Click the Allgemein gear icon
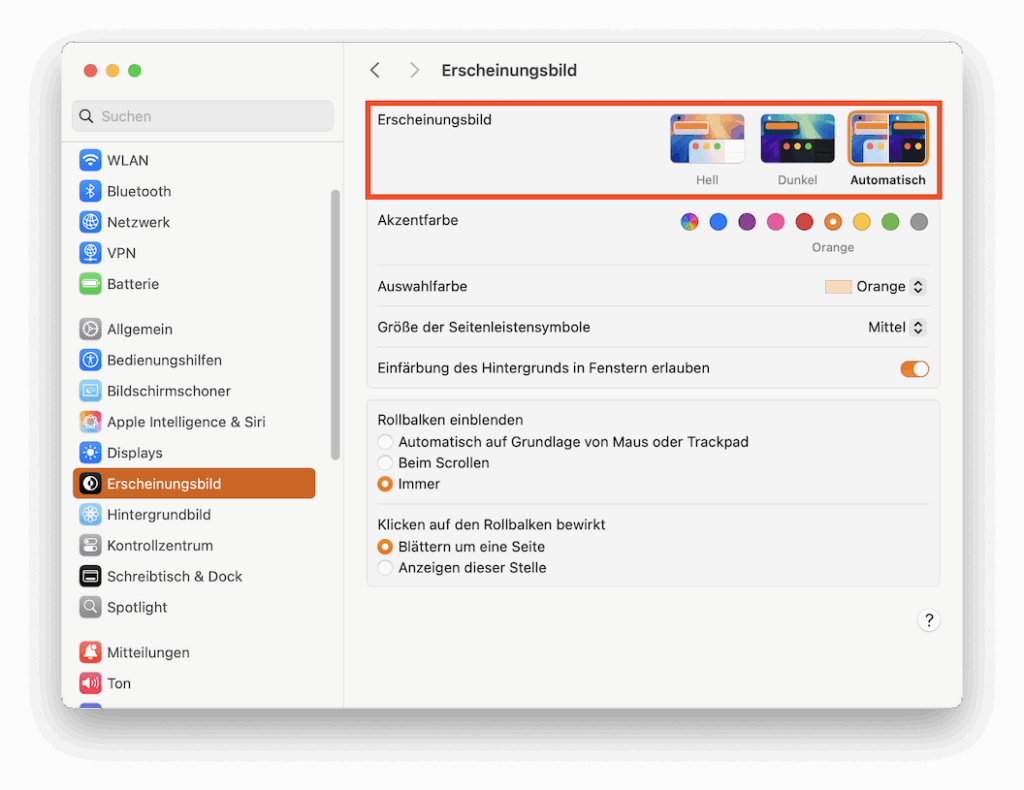Viewport: 1024px width, 790px height. (90, 329)
